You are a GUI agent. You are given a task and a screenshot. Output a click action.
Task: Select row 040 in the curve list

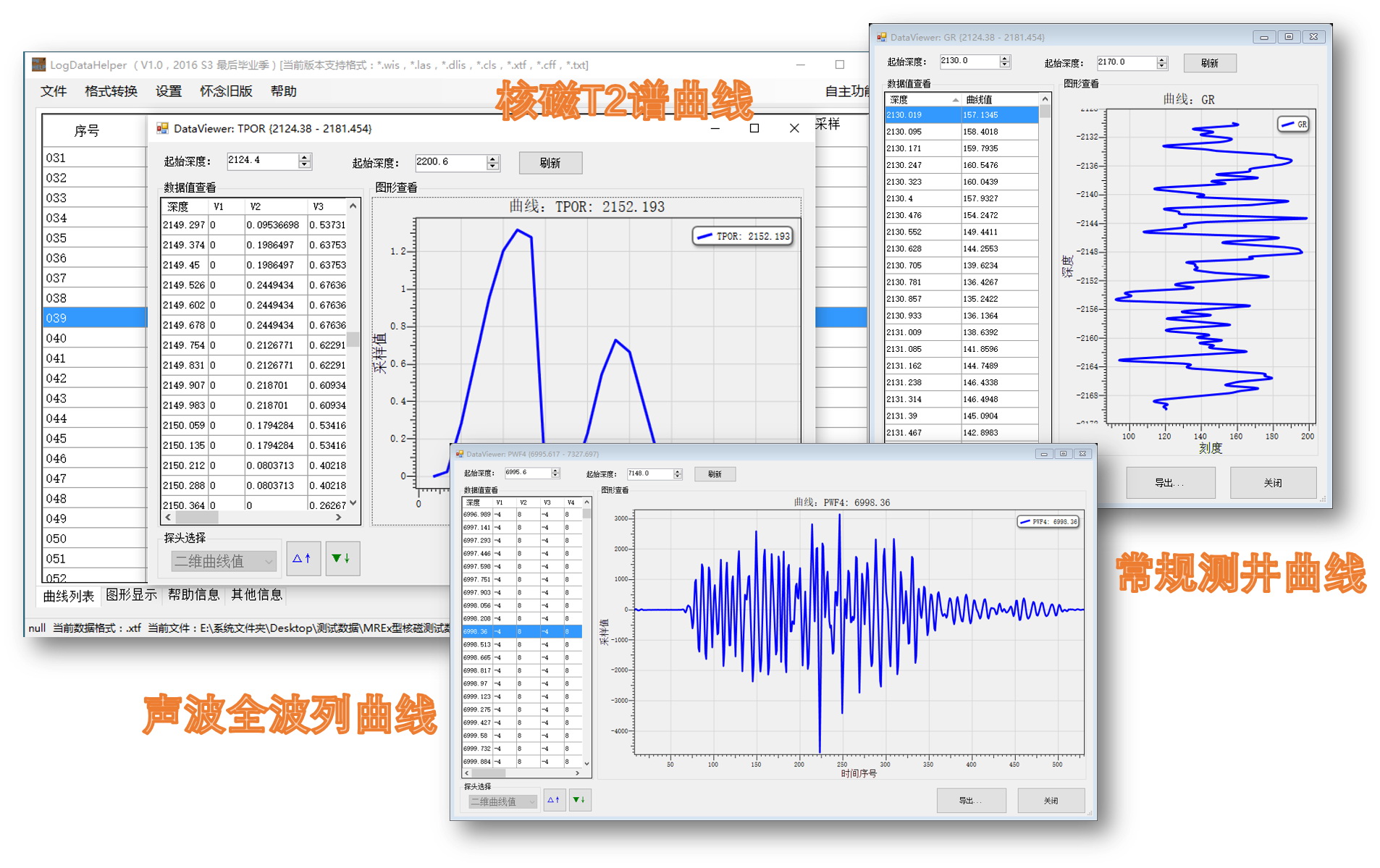tap(95, 338)
